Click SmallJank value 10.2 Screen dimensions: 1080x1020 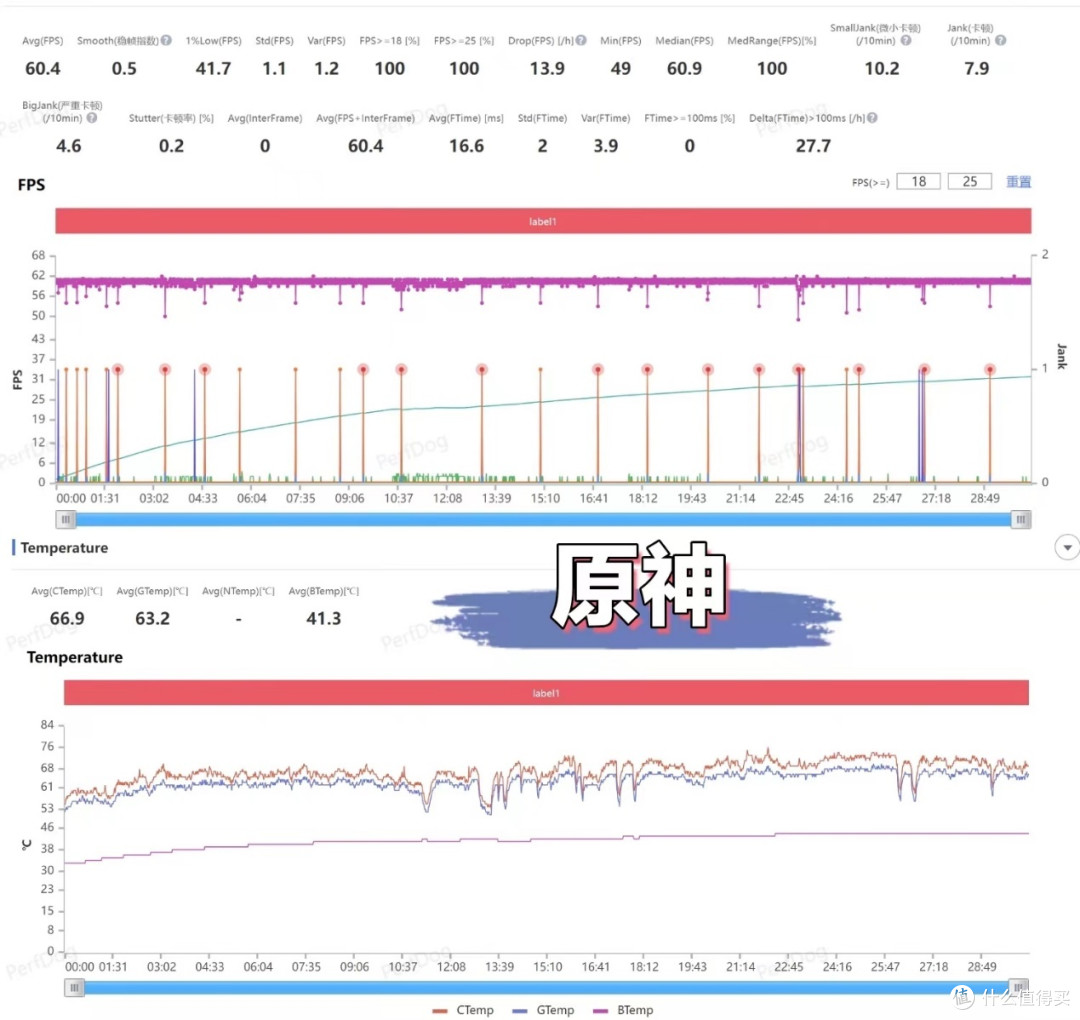point(882,69)
